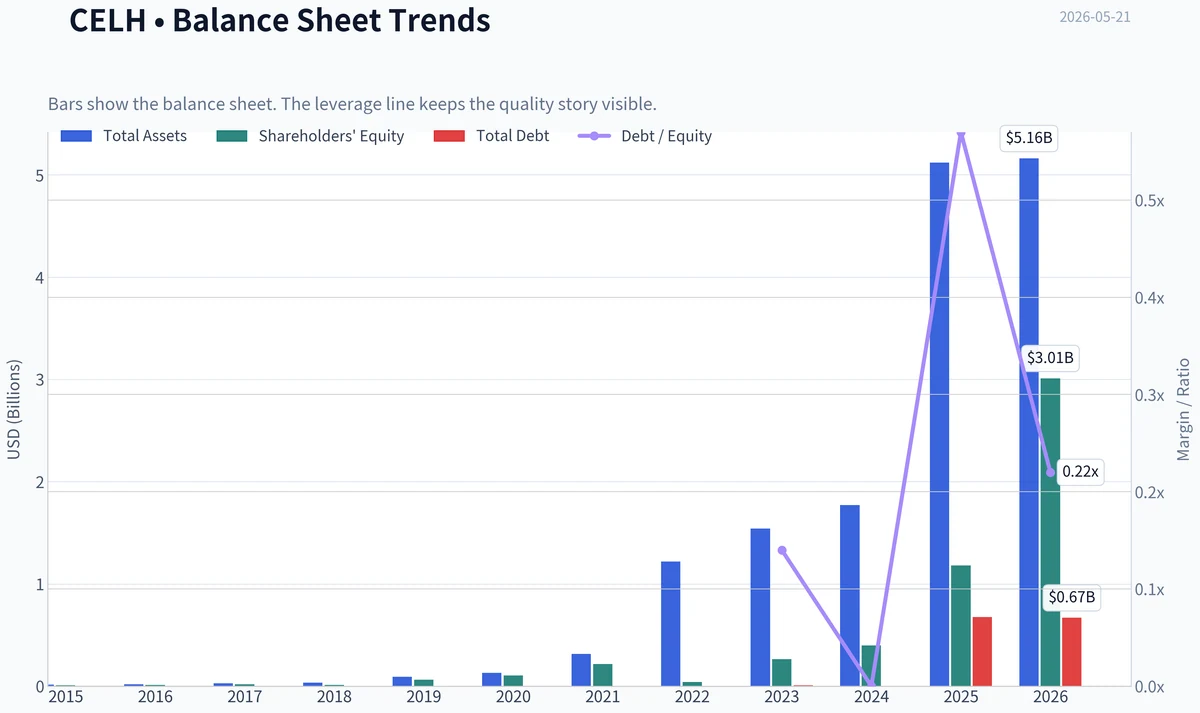
Task: Click the 0.1x right-axis tick label
Action: (x=1150, y=590)
